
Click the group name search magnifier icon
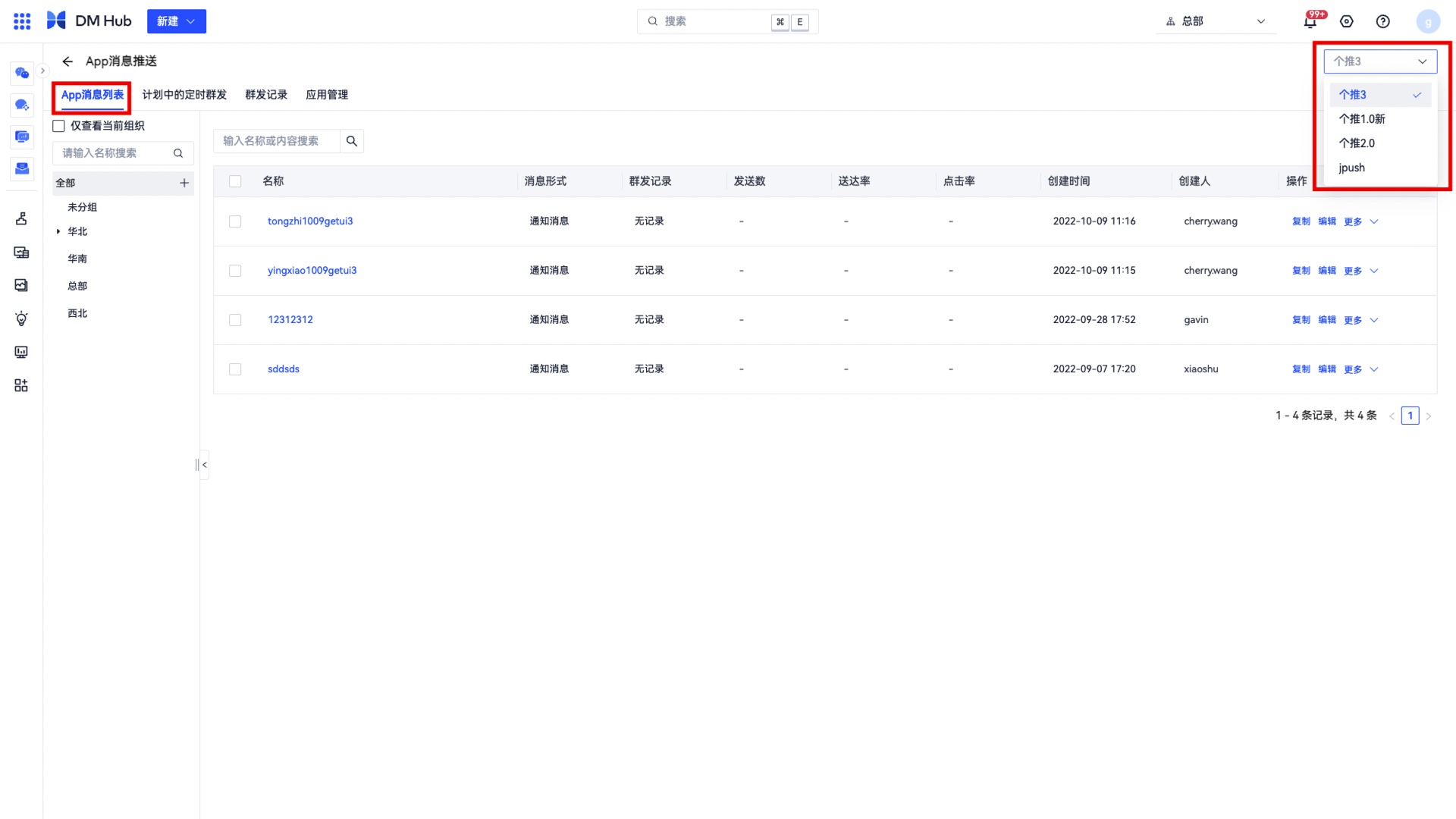pyautogui.click(x=178, y=153)
